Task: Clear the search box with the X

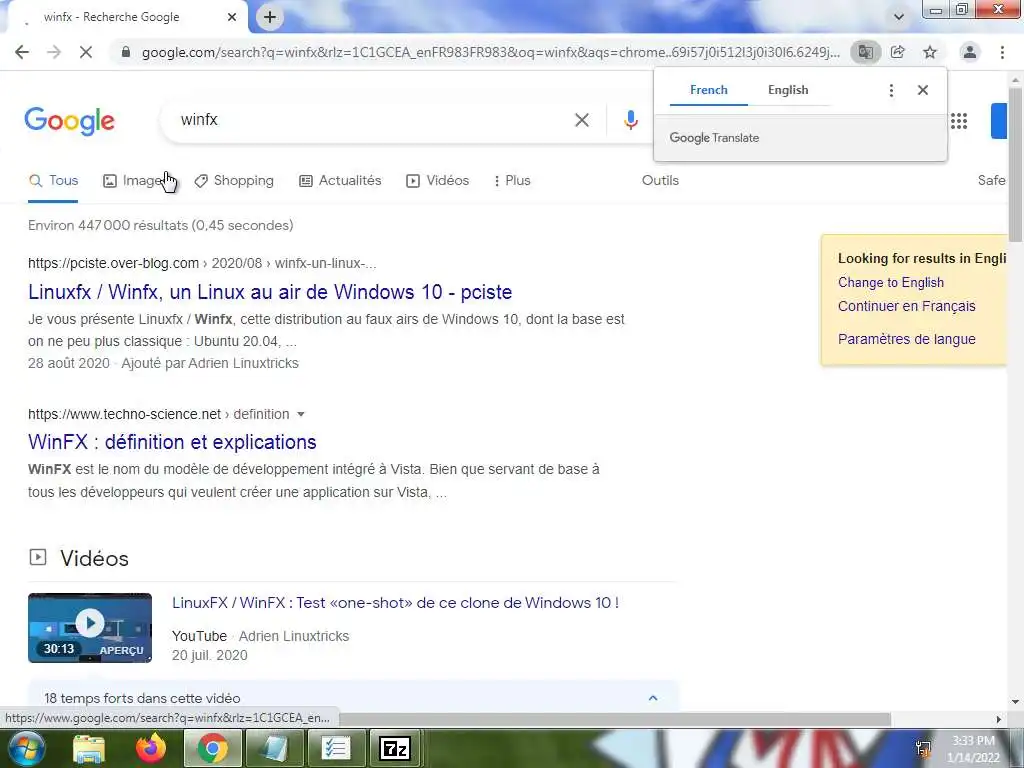Action: tap(582, 120)
